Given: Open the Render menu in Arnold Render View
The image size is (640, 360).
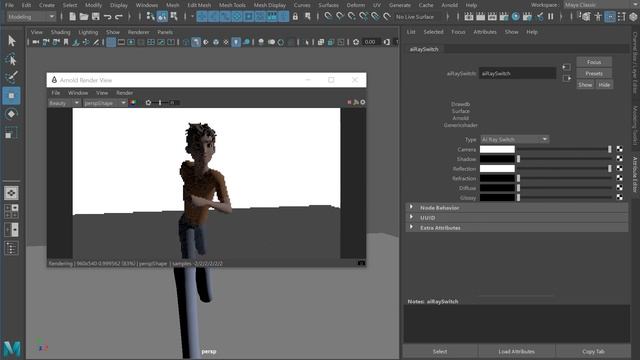Looking at the screenshot, I should coord(124,93).
